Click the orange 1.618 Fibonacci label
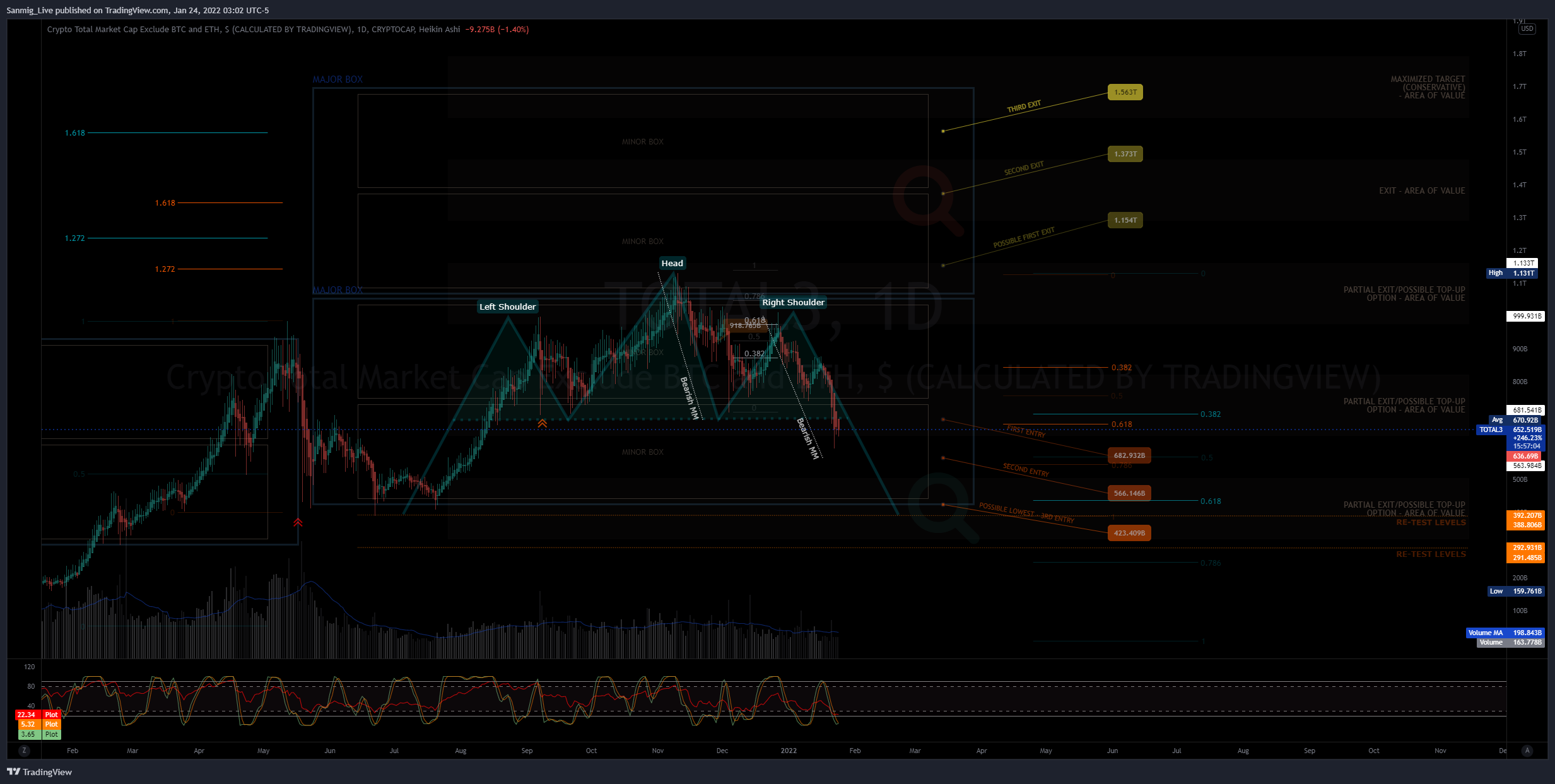This screenshot has width=1555, height=784. point(165,203)
